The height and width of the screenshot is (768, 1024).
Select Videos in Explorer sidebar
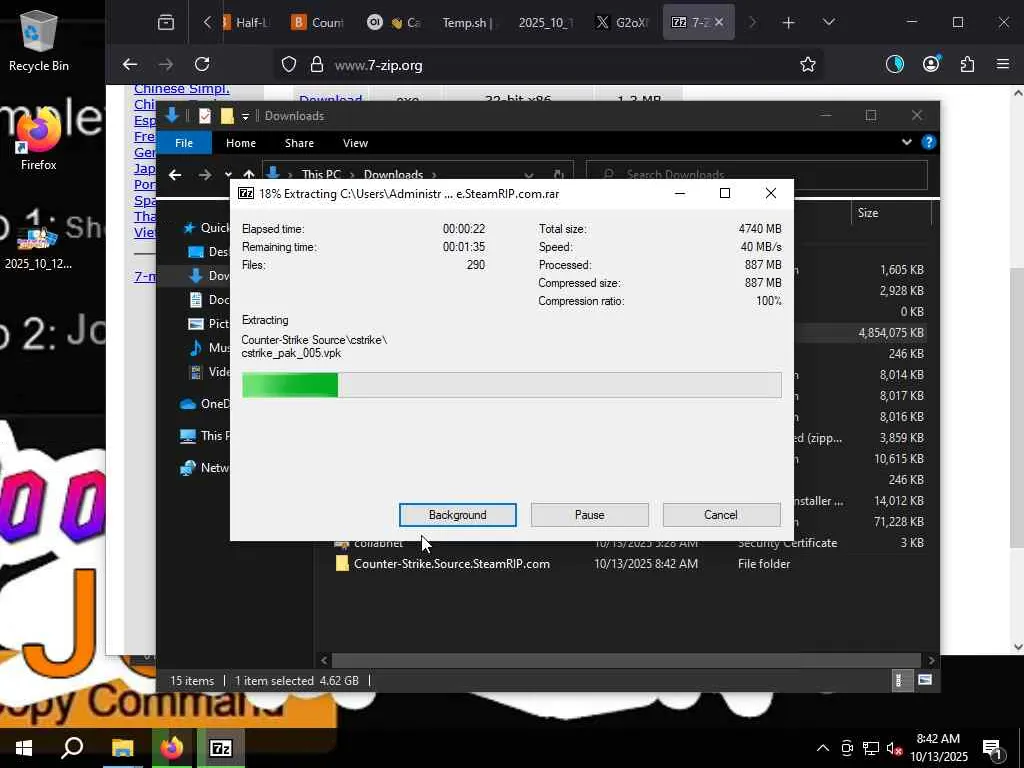pyautogui.click(x=209, y=372)
